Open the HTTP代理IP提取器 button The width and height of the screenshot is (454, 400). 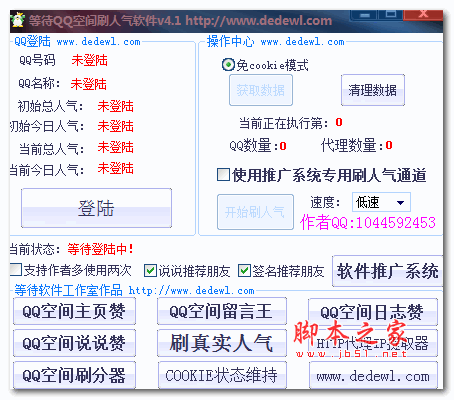[x=373, y=343]
